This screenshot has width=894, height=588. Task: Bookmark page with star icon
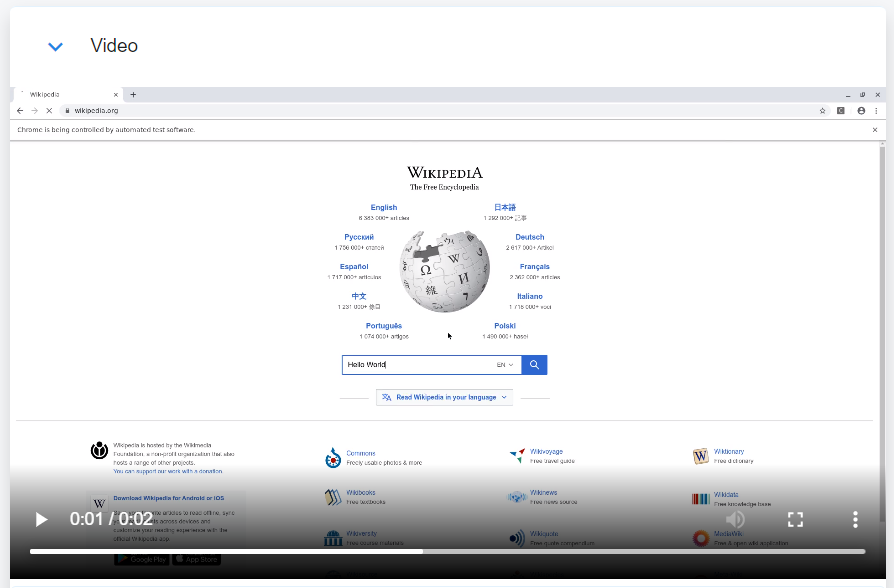point(822,111)
